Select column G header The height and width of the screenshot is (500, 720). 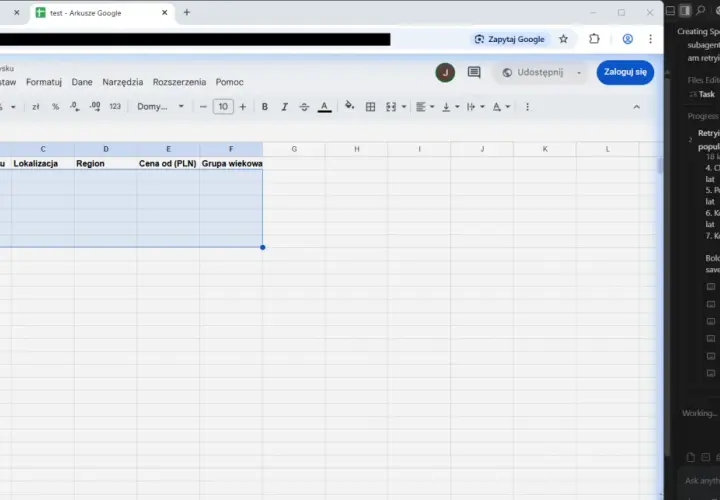pyautogui.click(x=294, y=149)
